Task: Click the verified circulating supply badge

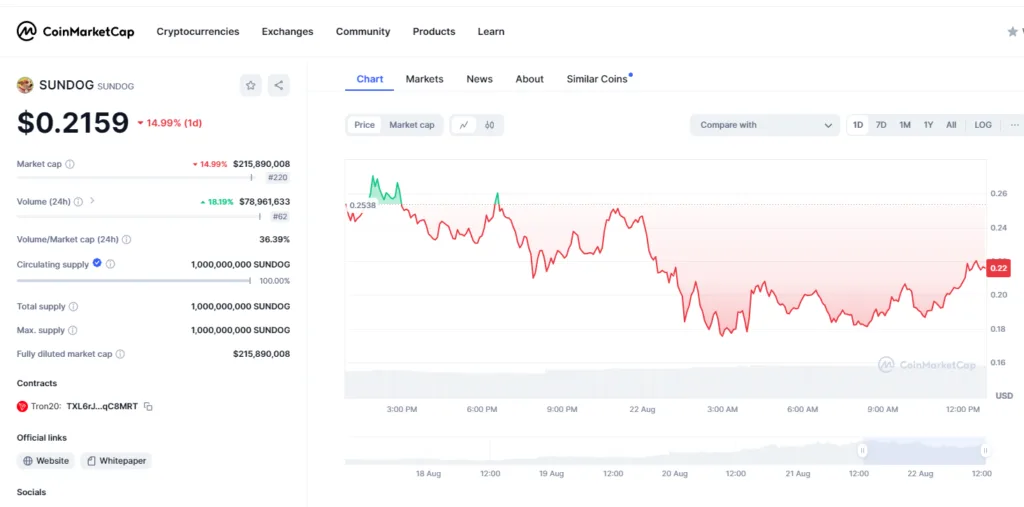Action: click(x=97, y=263)
